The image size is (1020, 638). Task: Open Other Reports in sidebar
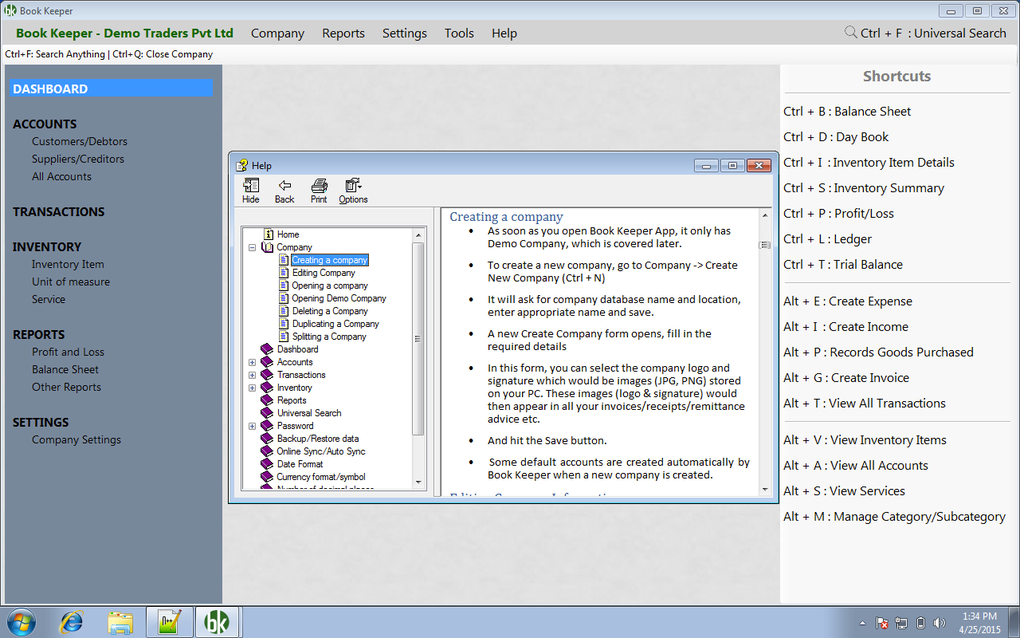(66, 387)
